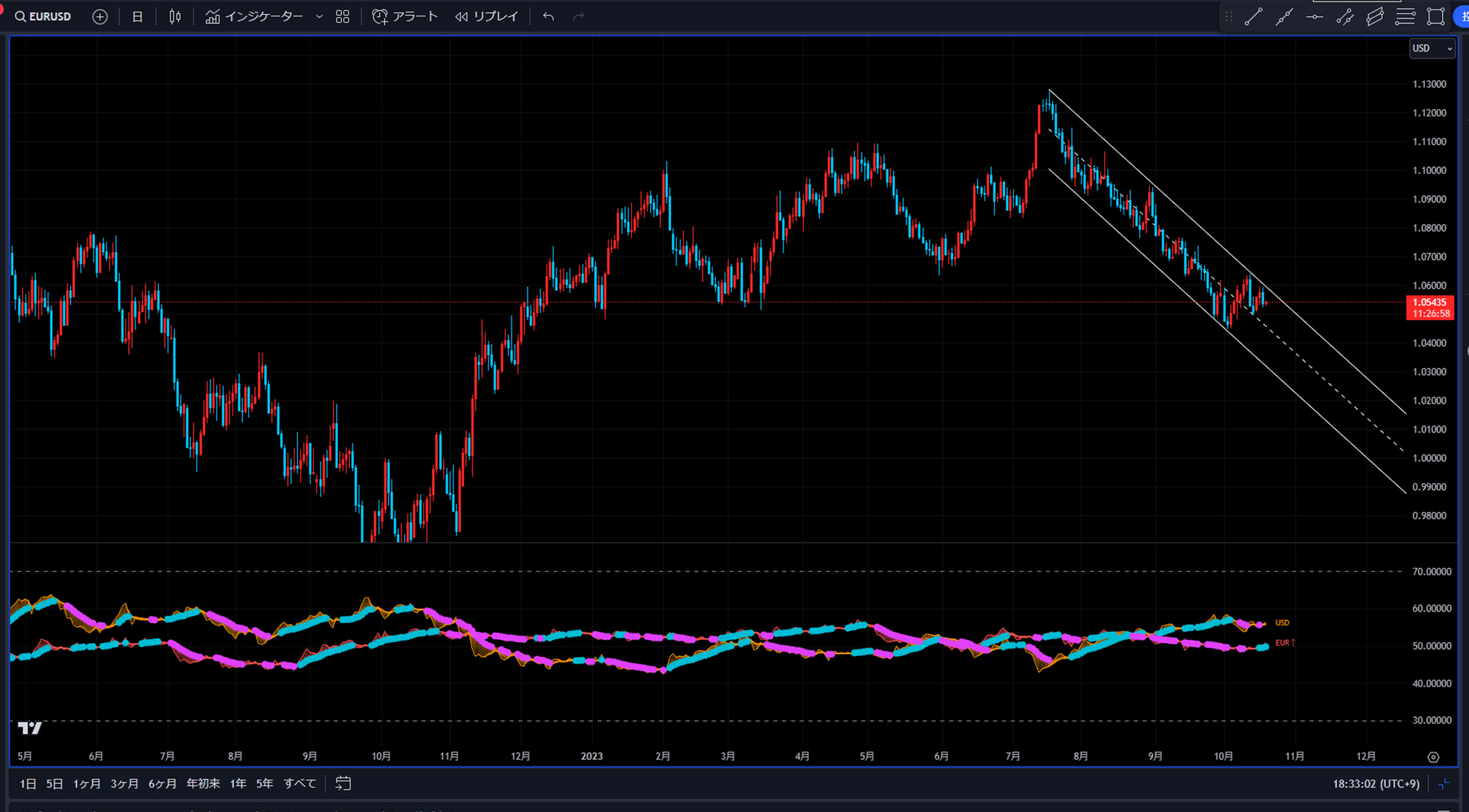1469x812 pixels.
Task: Expand the indicator favorites chevron
Action: pos(319,17)
